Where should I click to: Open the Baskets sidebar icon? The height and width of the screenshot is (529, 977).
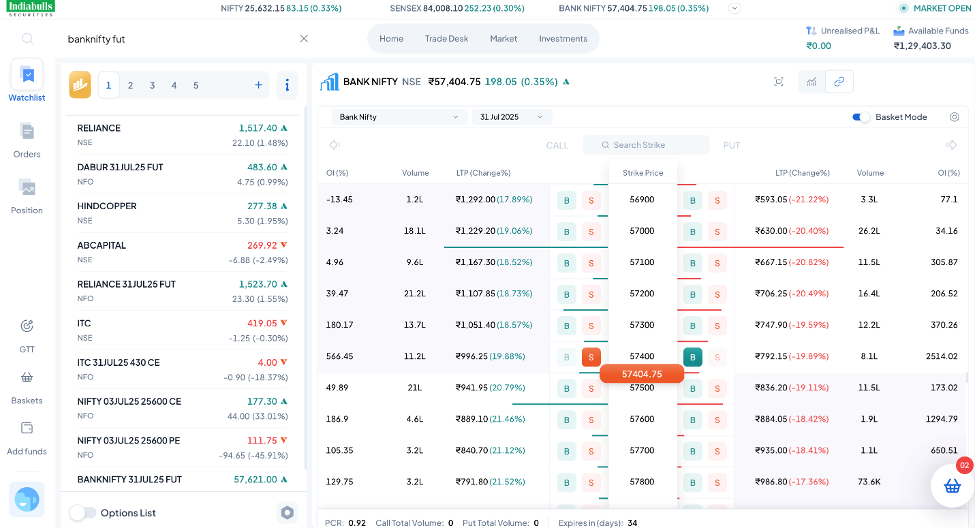coord(27,377)
